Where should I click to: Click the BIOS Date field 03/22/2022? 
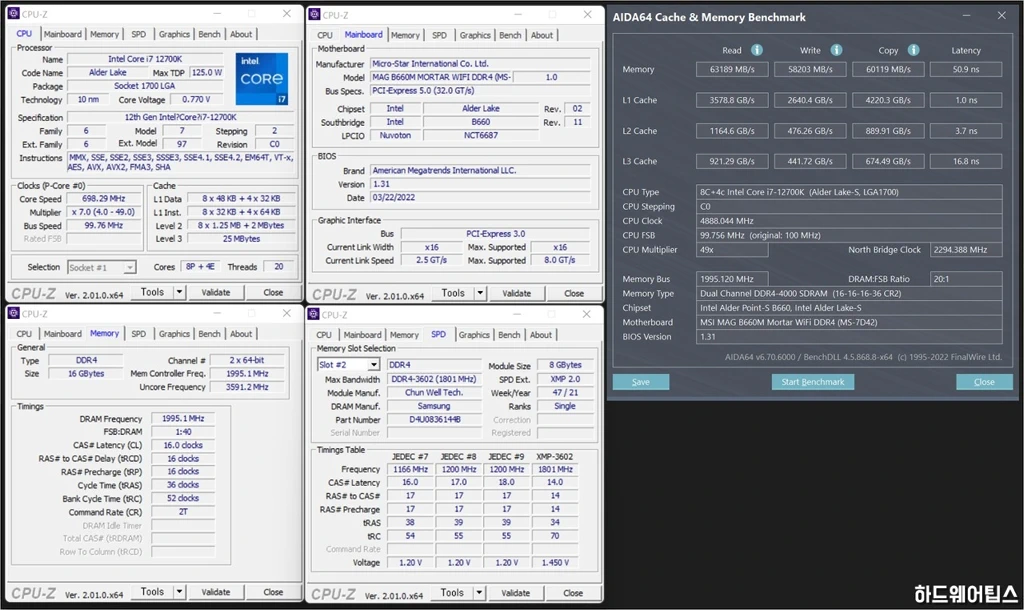click(x=480, y=197)
